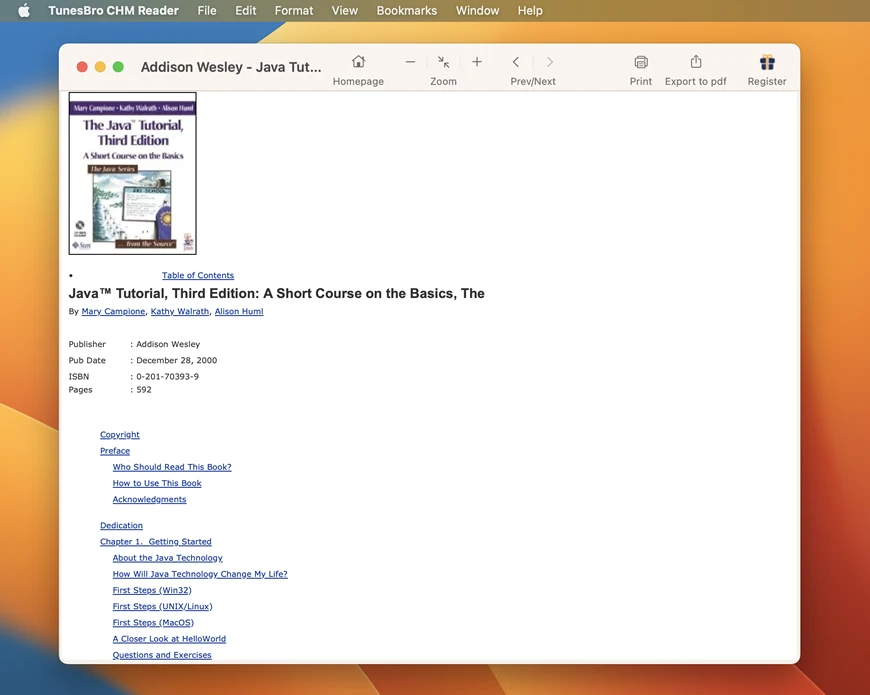
Task: Open the First Steps (MacOS) section
Action: click(152, 622)
